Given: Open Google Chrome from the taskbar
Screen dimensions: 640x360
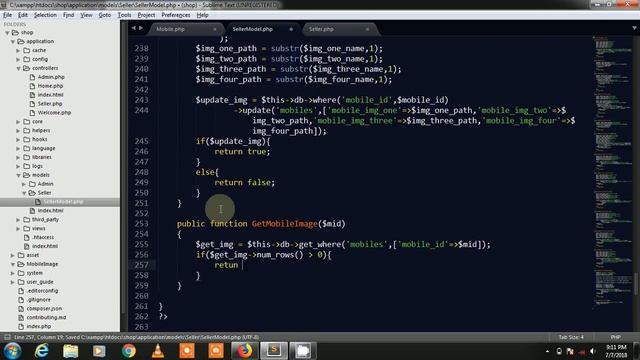Looking at the screenshot, I should tap(129, 351).
